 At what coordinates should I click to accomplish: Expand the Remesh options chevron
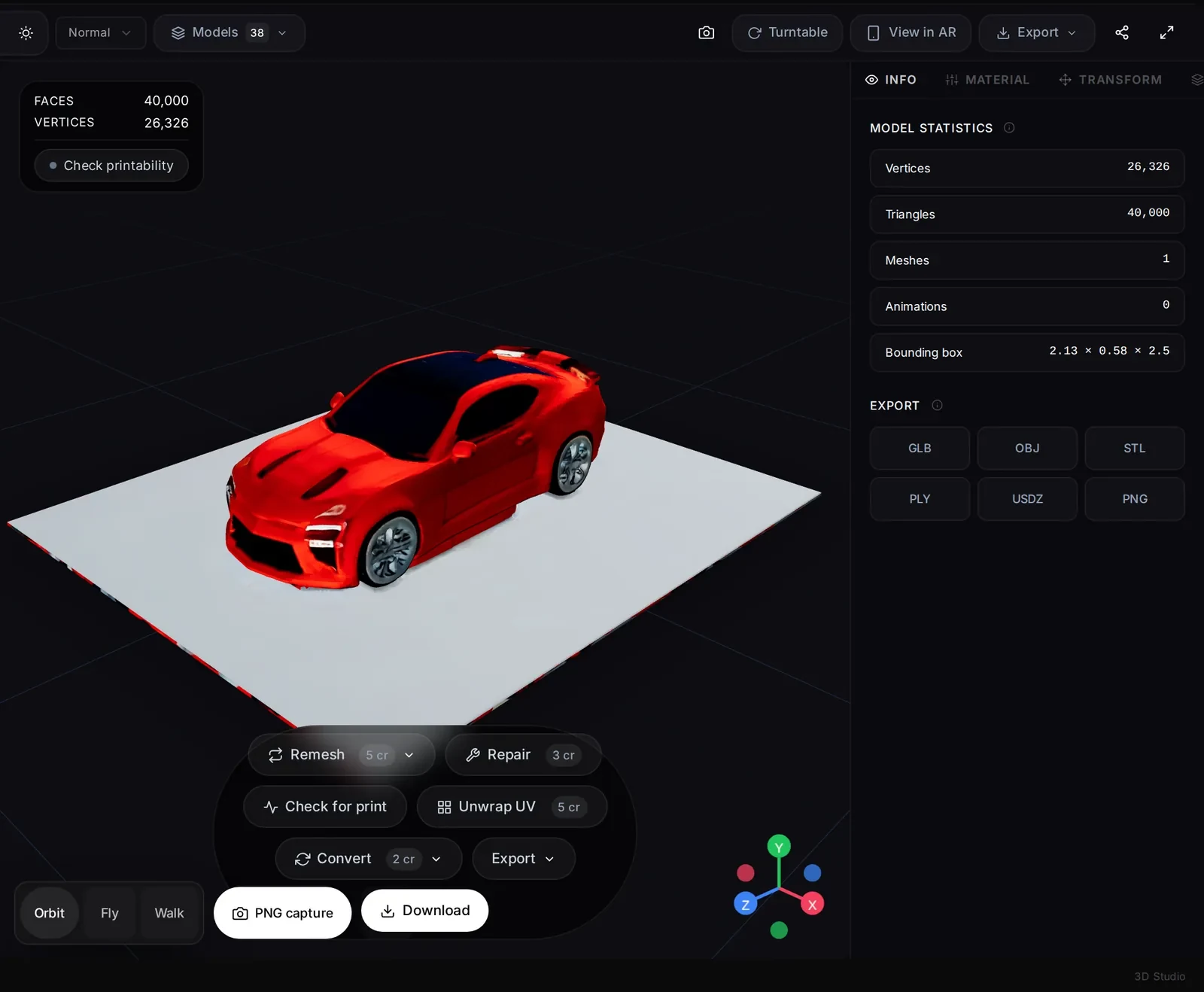click(409, 755)
